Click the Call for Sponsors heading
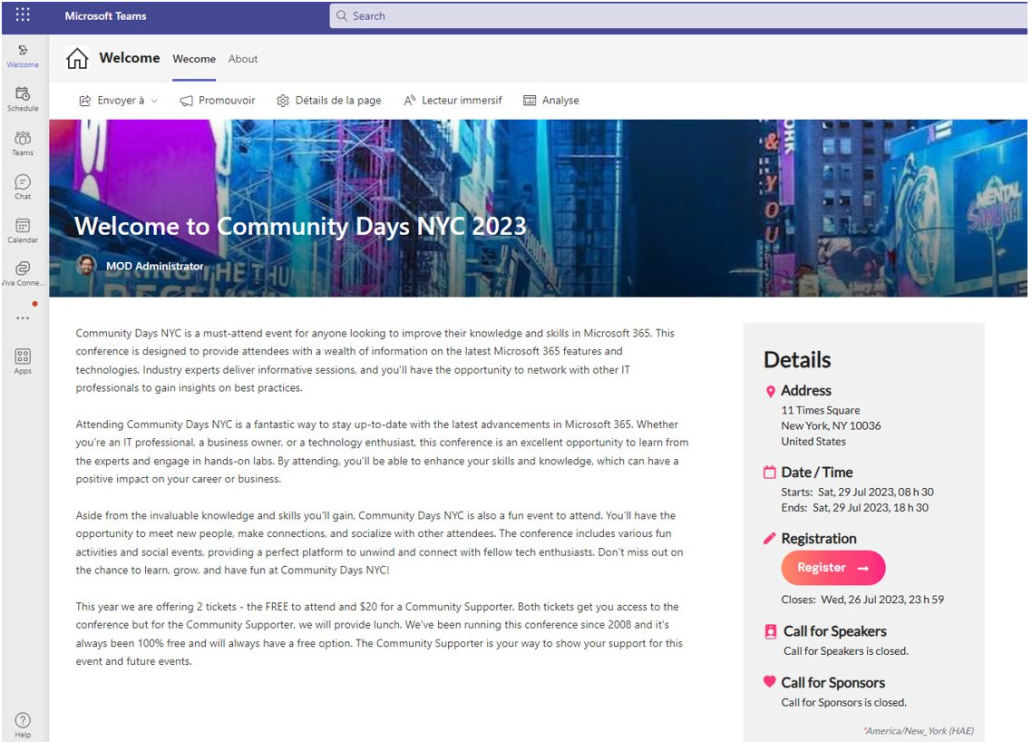 click(x=833, y=683)
